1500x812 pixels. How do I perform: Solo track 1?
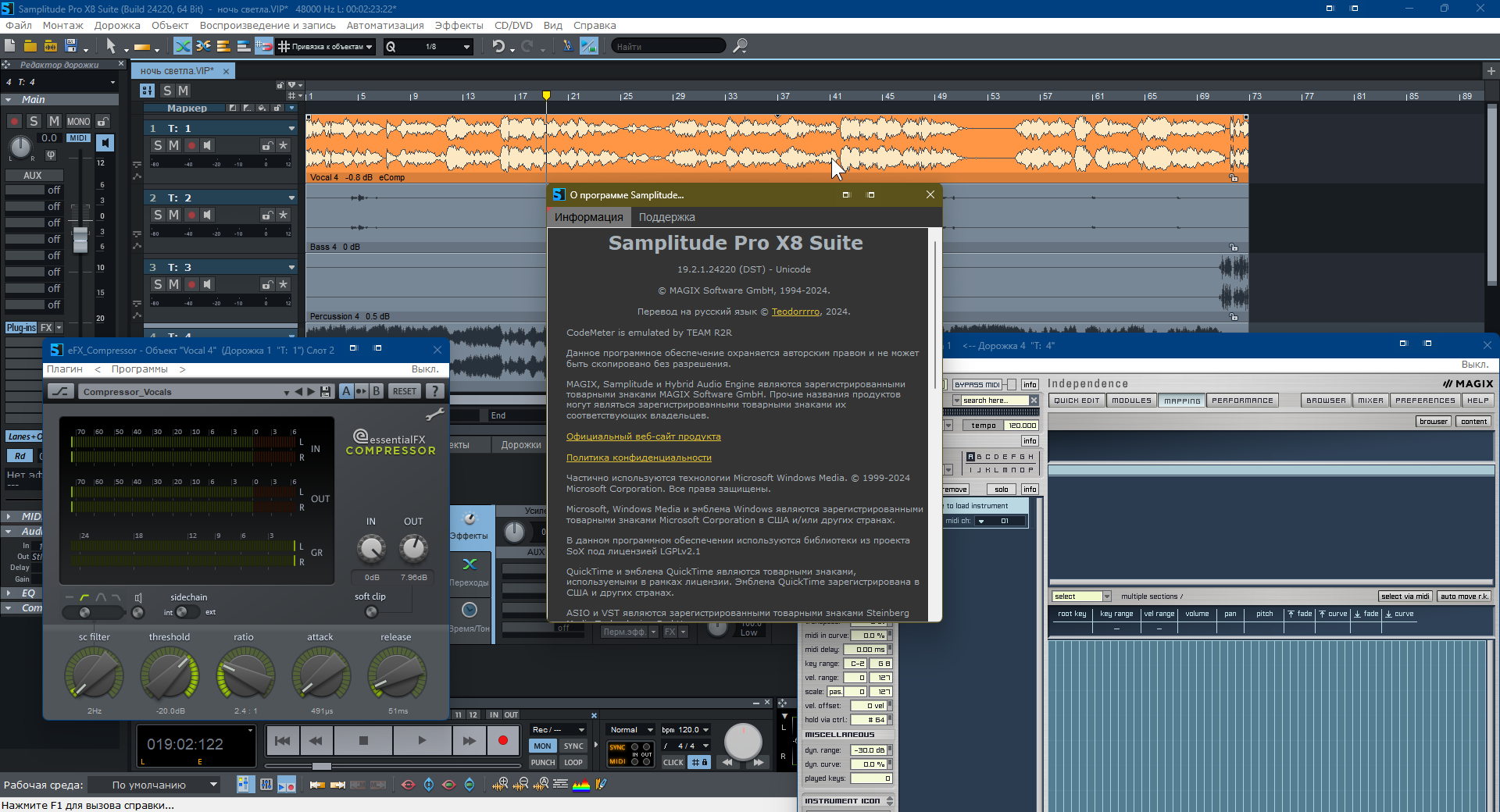coord(158,146)
